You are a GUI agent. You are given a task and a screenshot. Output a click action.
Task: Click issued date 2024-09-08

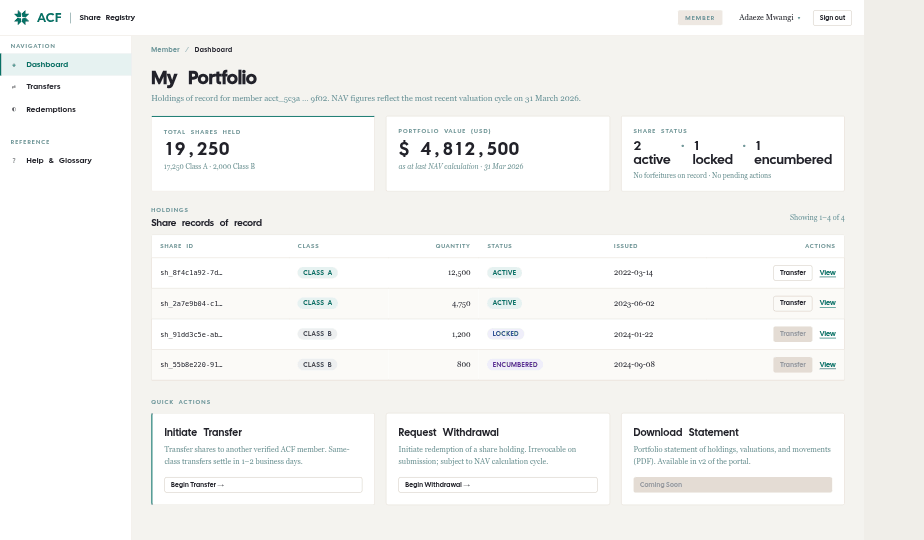(x=634, y=364)
